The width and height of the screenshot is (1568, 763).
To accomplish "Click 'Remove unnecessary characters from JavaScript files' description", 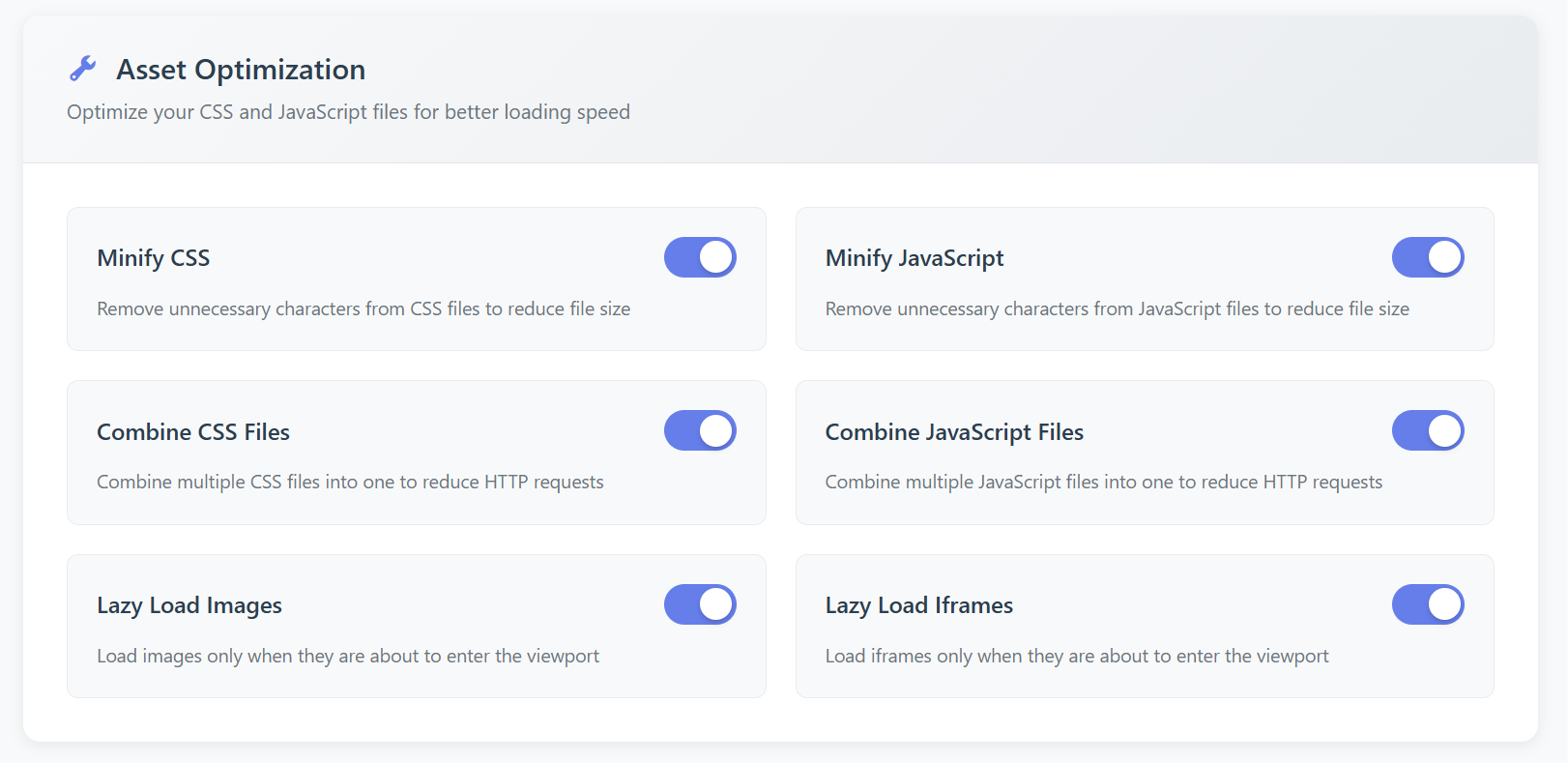I will coord(1118,308).
